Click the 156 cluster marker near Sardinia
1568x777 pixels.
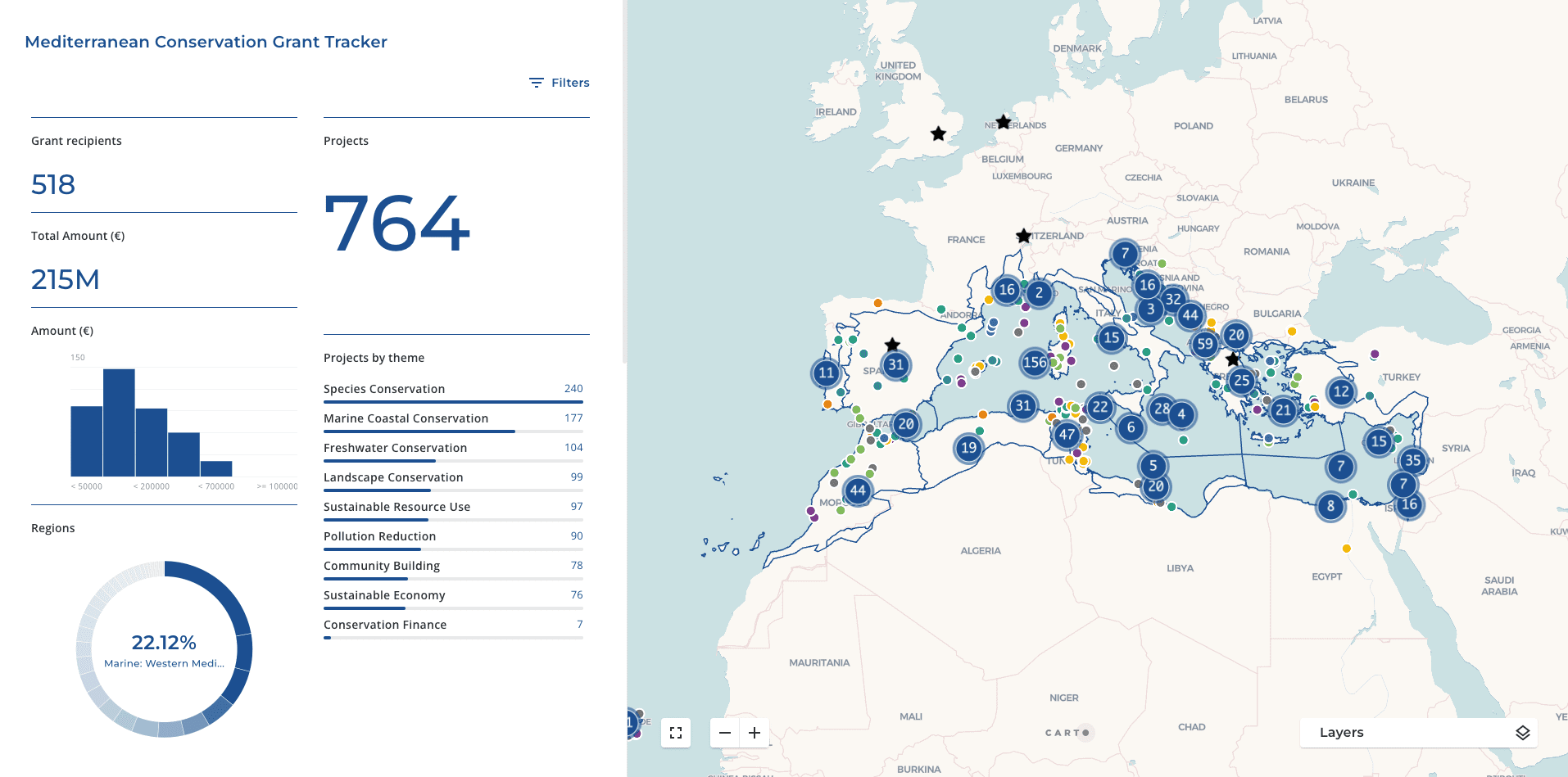click(1034, 362)
